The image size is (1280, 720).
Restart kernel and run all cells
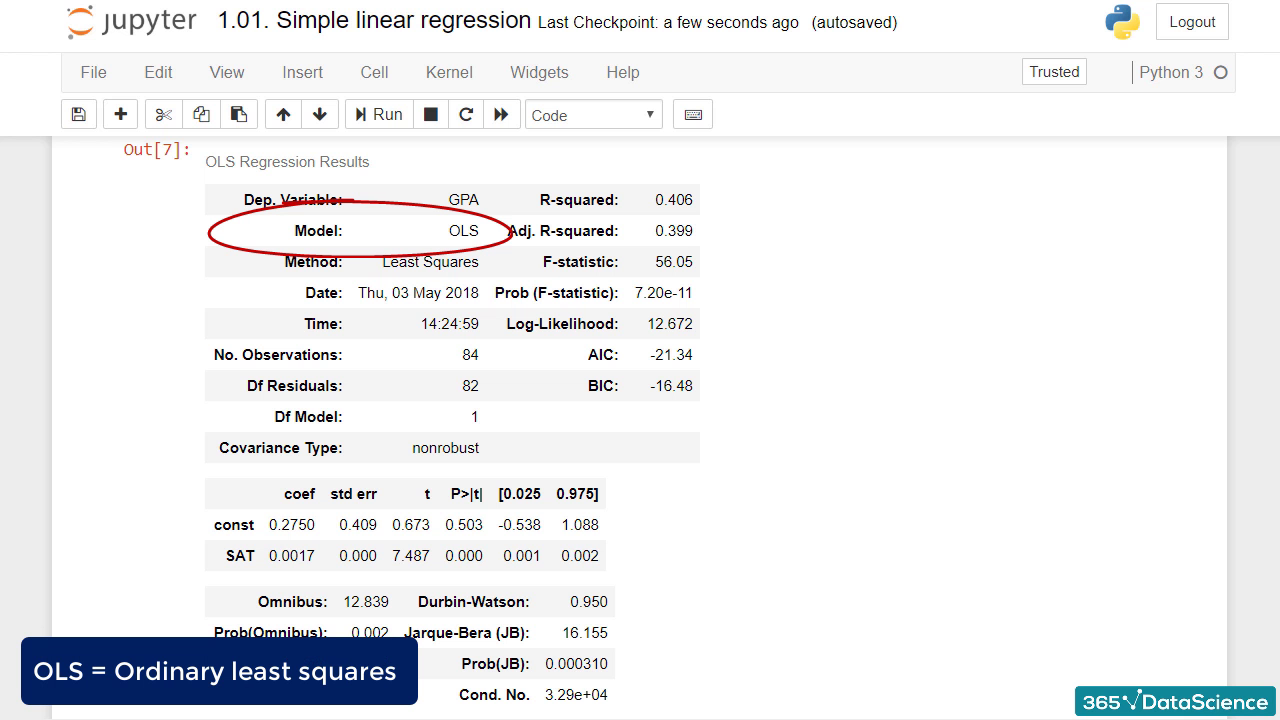tap(502, 114)
